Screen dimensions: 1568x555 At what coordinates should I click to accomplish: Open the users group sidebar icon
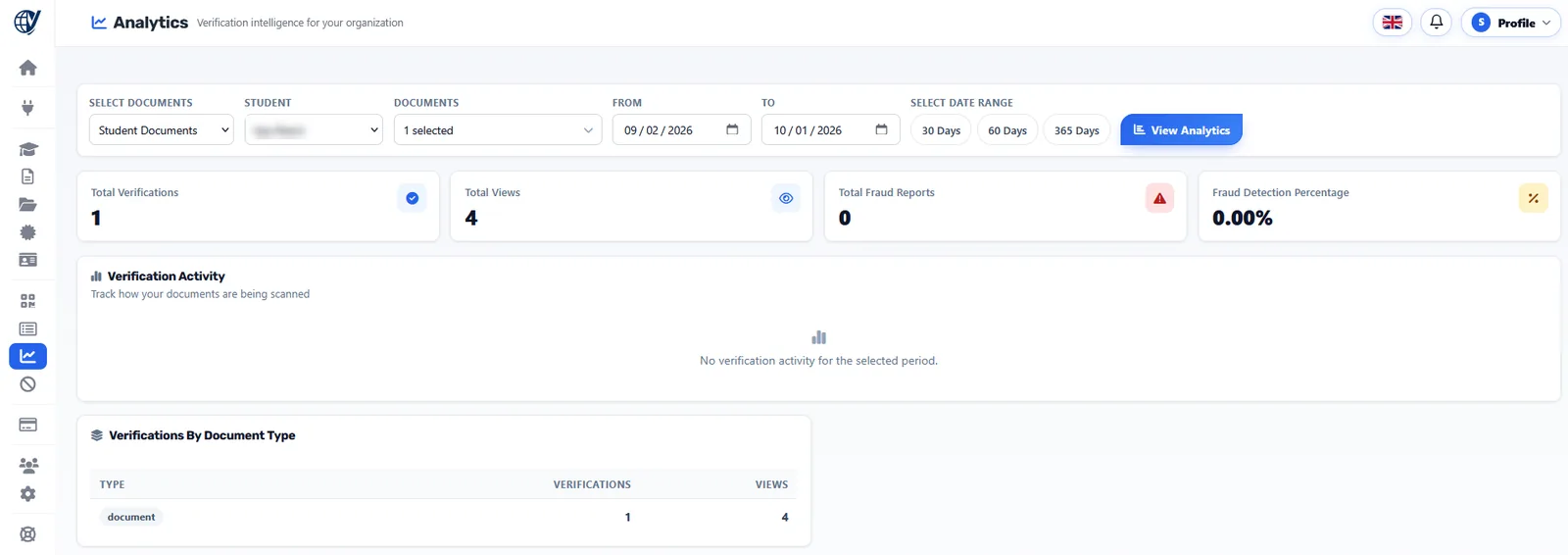tap(27, 466)
